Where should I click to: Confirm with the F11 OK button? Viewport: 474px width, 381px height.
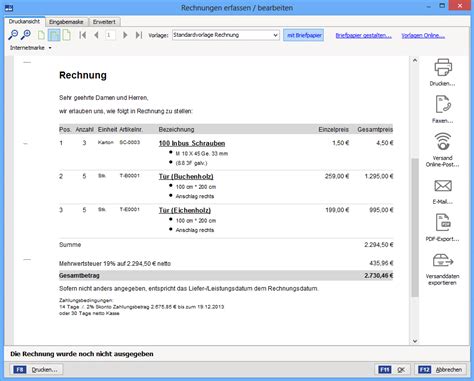[392, 369]
